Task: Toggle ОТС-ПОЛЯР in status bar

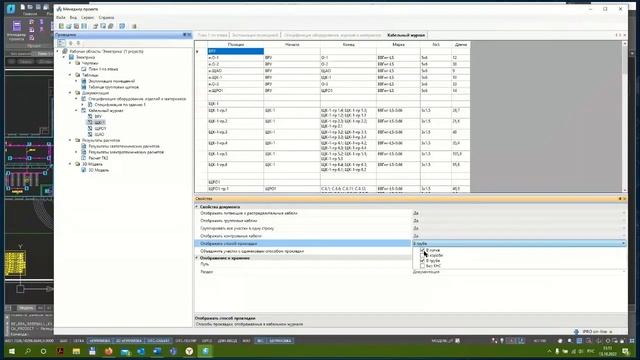Action: pyautogui.click(x=186, y=341)
